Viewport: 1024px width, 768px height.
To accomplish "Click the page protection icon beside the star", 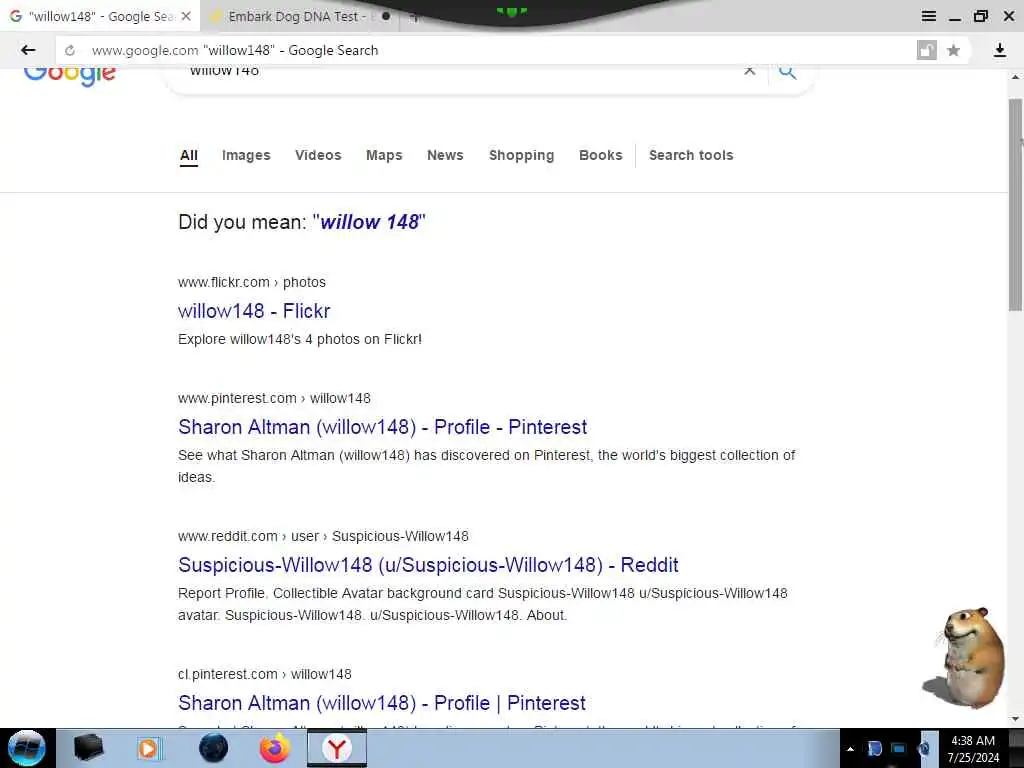I will (927, 50).
